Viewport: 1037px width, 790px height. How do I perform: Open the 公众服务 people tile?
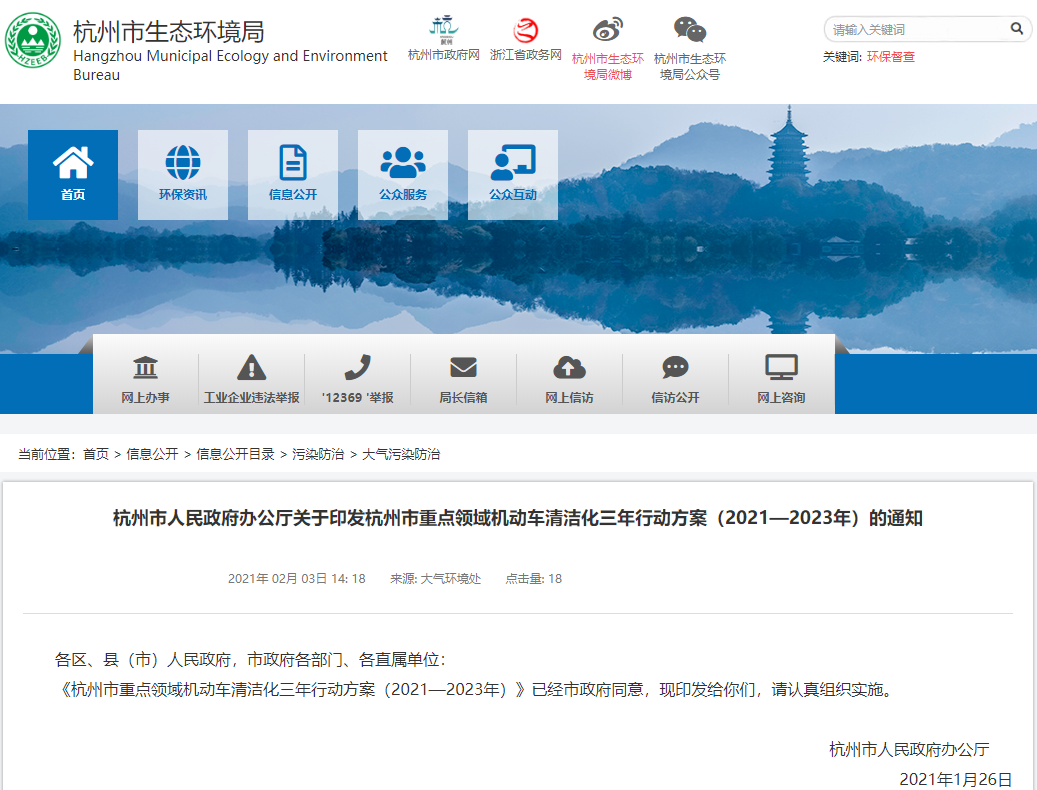click(x=403, y=174)
